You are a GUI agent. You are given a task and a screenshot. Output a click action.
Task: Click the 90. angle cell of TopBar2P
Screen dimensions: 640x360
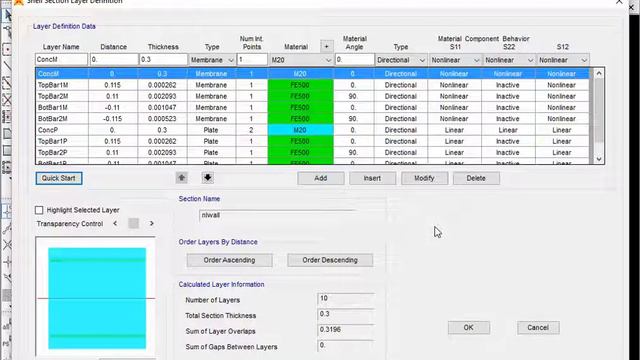(x=353, y=153)
